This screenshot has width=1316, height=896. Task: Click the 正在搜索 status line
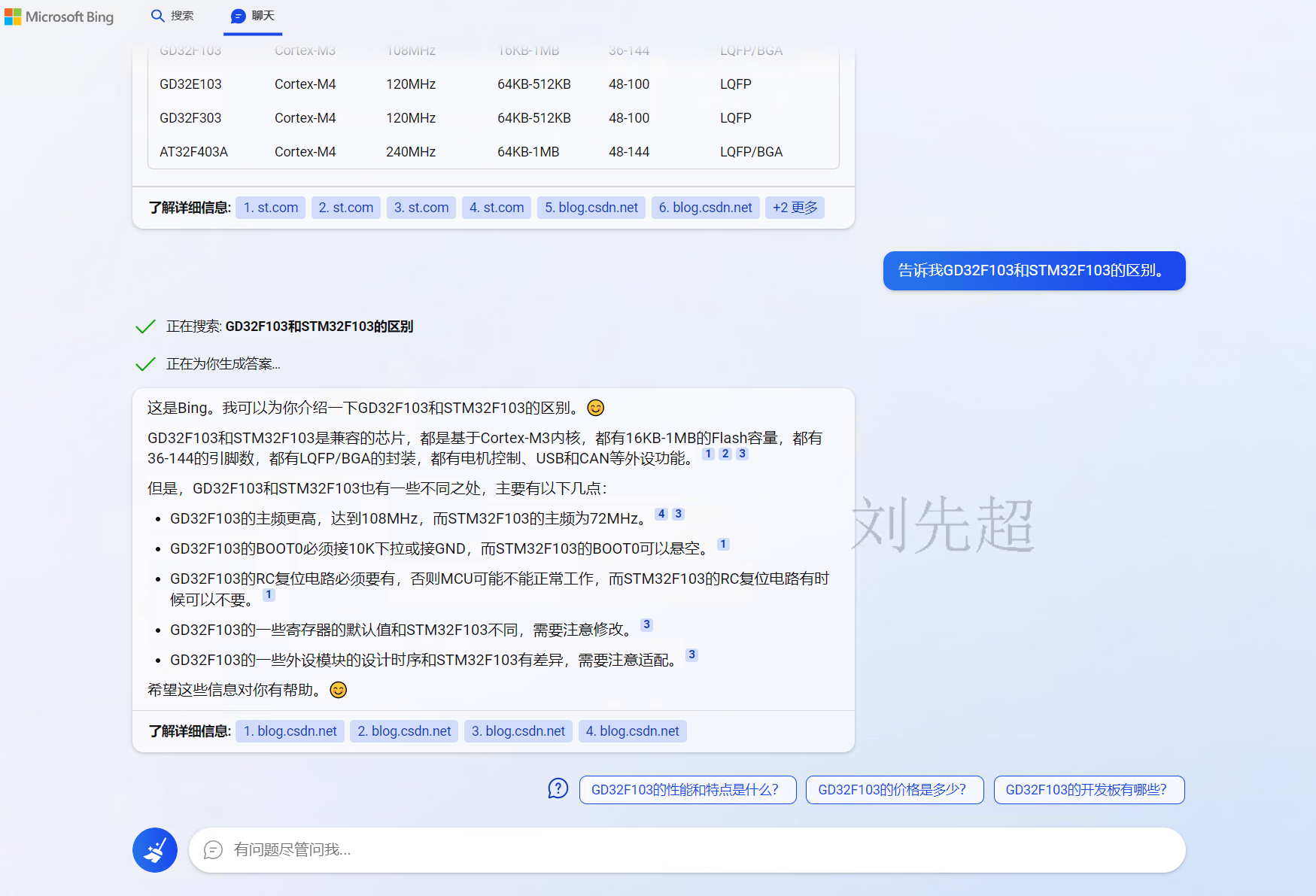(275, 327)
